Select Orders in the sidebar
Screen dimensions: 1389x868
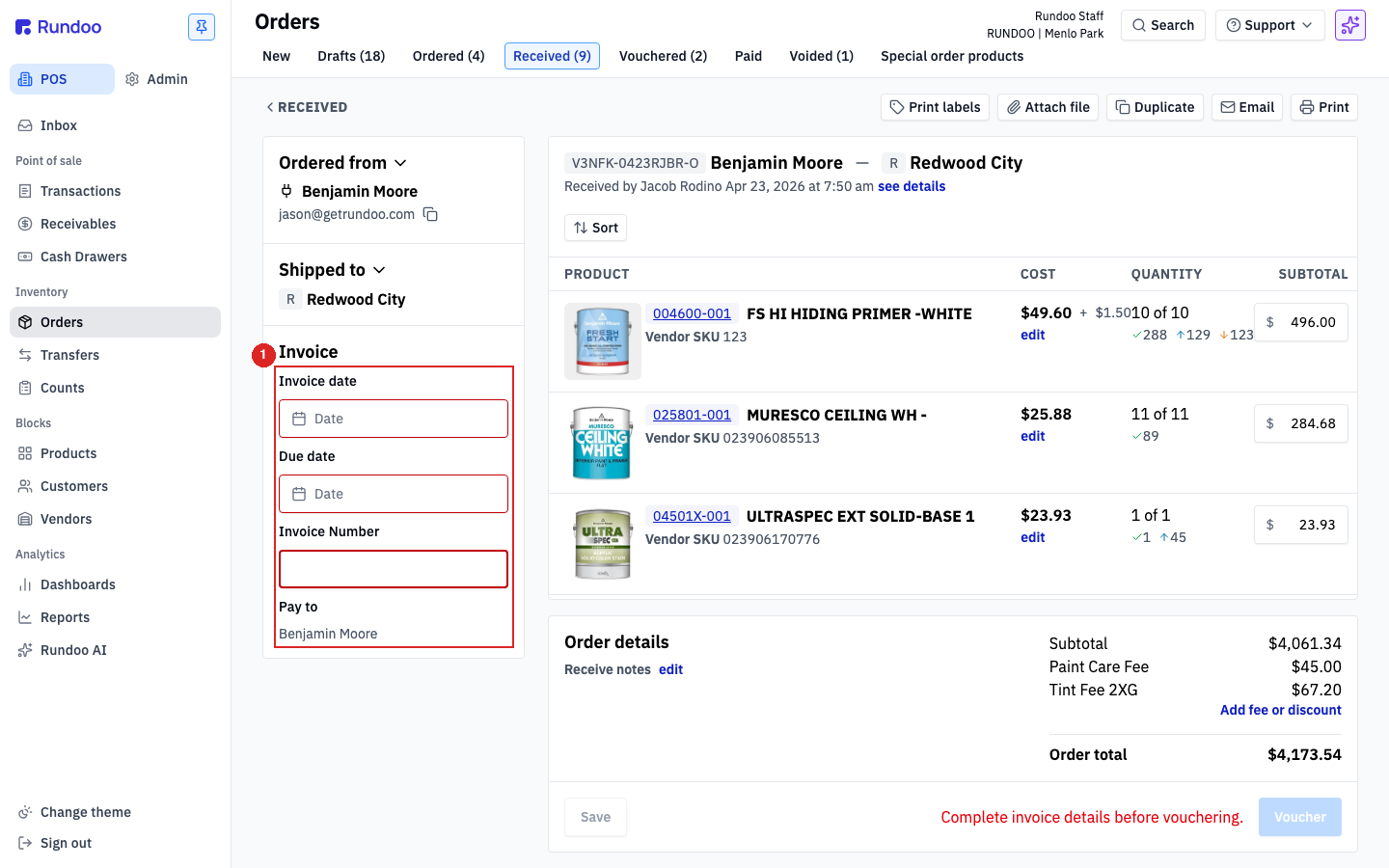pos(116,322)
